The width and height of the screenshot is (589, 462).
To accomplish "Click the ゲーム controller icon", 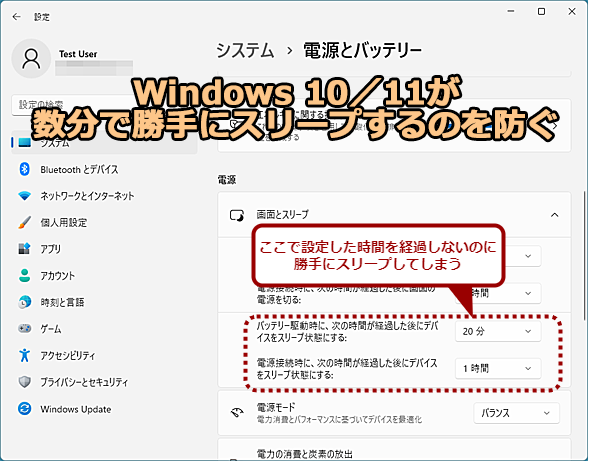I will click(x=24, y=329).
